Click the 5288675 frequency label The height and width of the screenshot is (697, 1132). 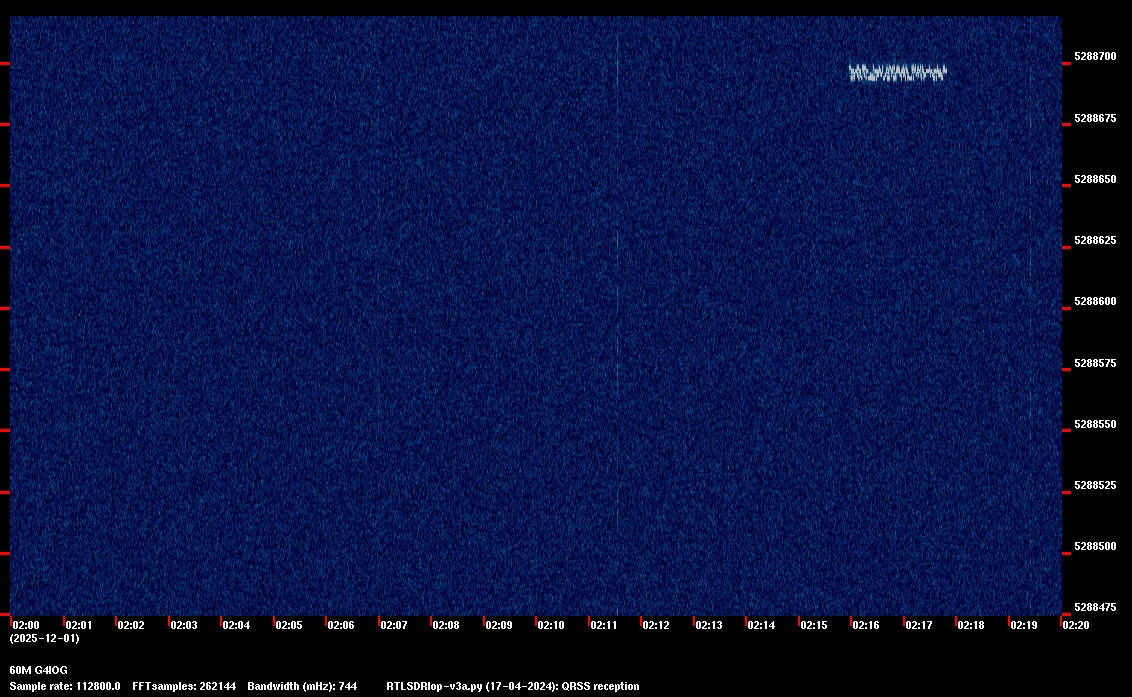[x=1094, y=118]
